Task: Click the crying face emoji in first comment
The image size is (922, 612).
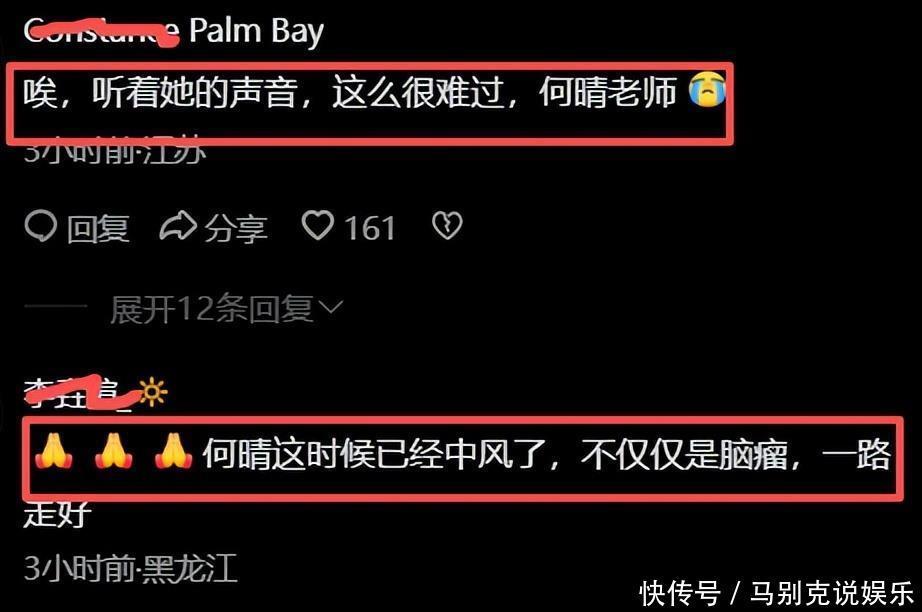Action: pos(707,89)
